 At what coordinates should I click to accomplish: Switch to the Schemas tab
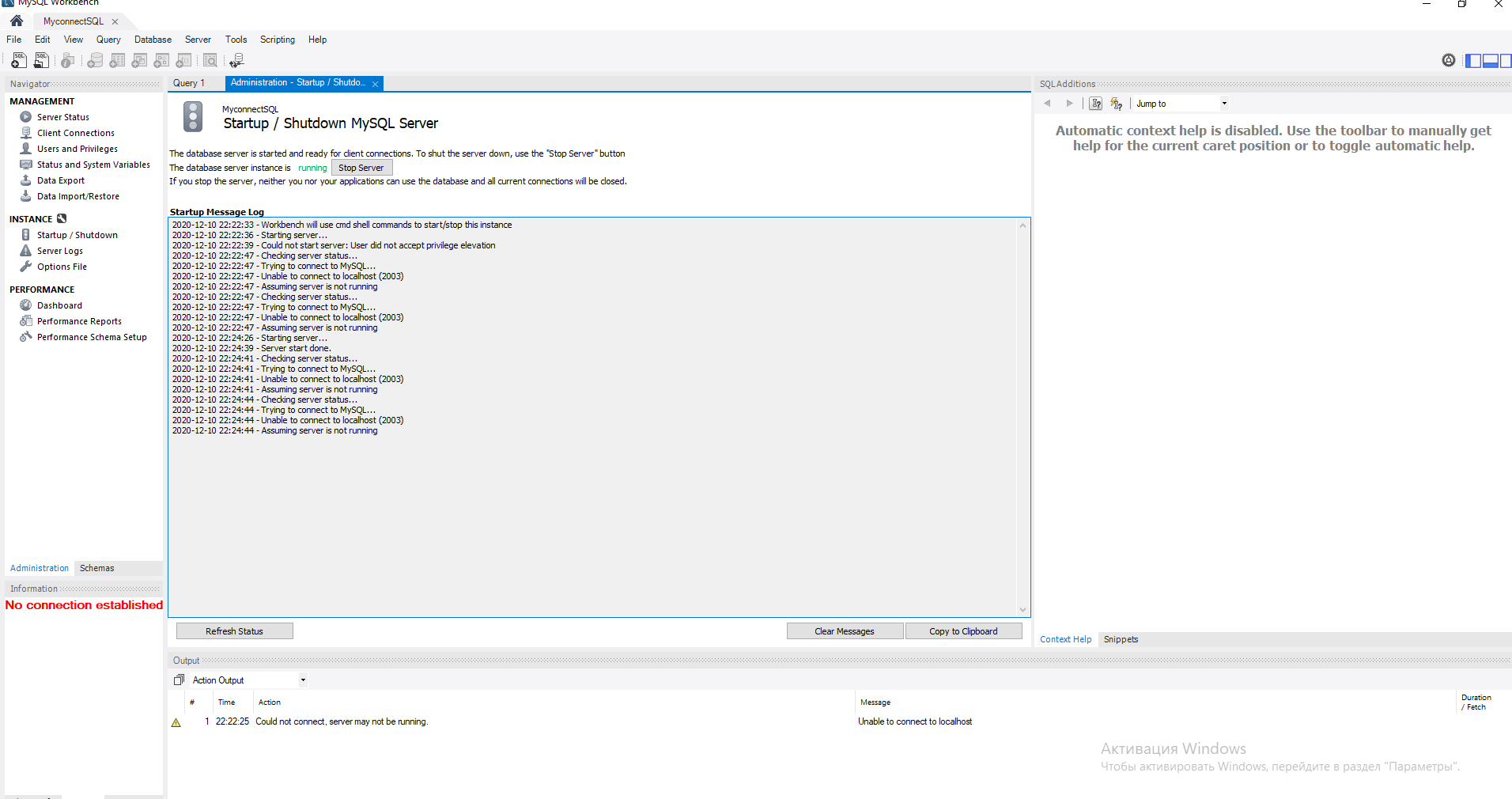[x=96, y=568]
